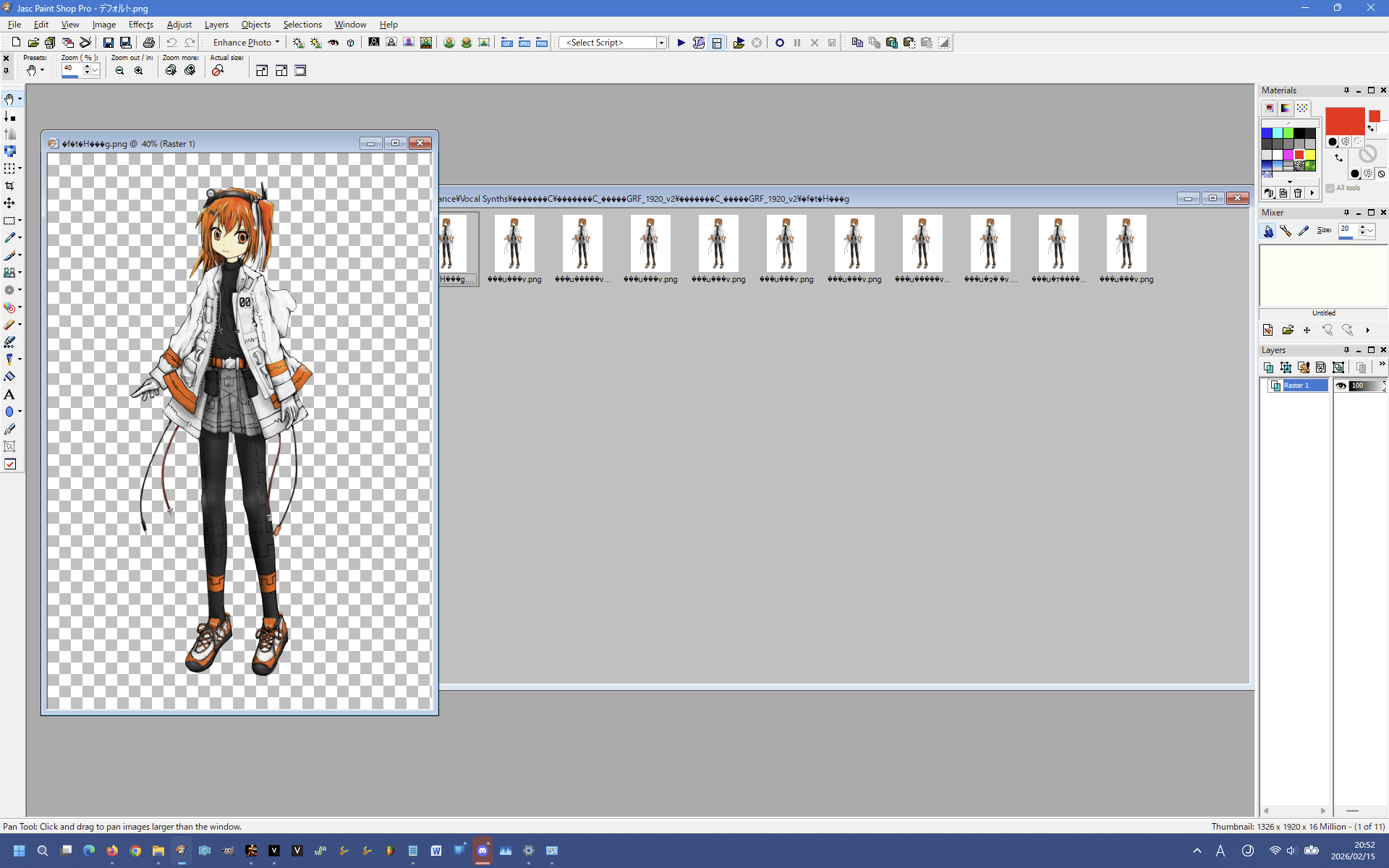This screenshot has height=868, width=1389.
Task: Select the Mixer Dropper tool
Action: [x=1303, y=231]
